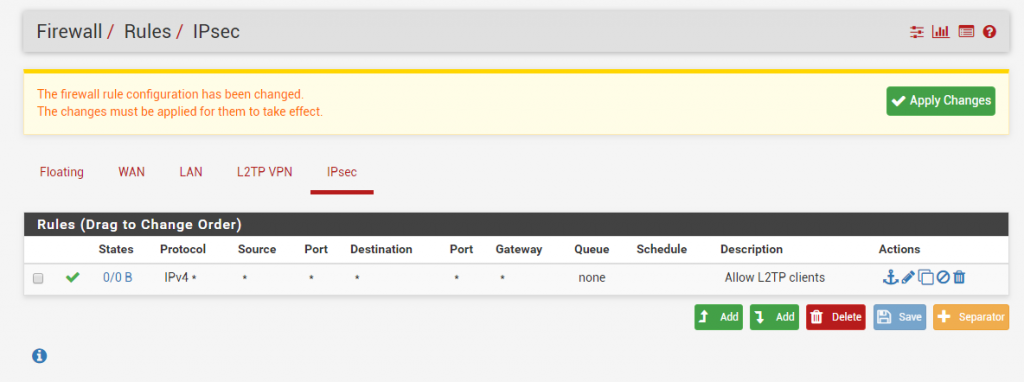Image resolution: width=1024 pixels, height=382 pixels.
Task: Select the Allow L2TP clients rule checkbox
Action: pyautogui.click(x=38, y=278)
